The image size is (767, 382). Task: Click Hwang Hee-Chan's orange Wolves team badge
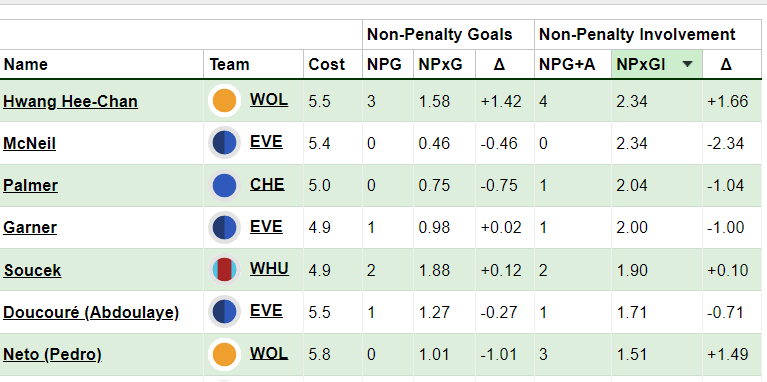click(225, 101)
